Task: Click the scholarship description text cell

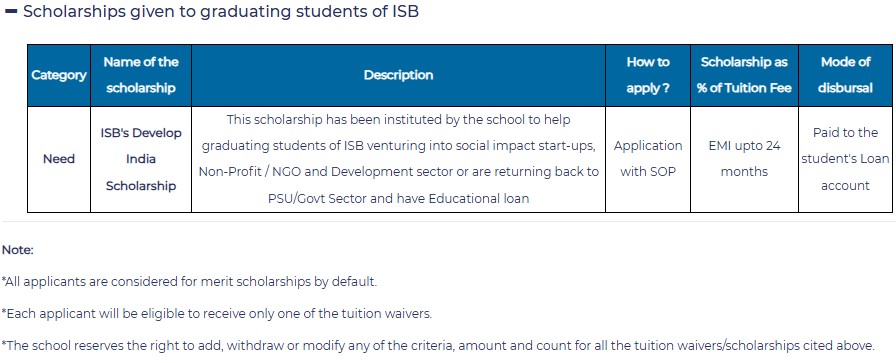Action: pos(398,159)
